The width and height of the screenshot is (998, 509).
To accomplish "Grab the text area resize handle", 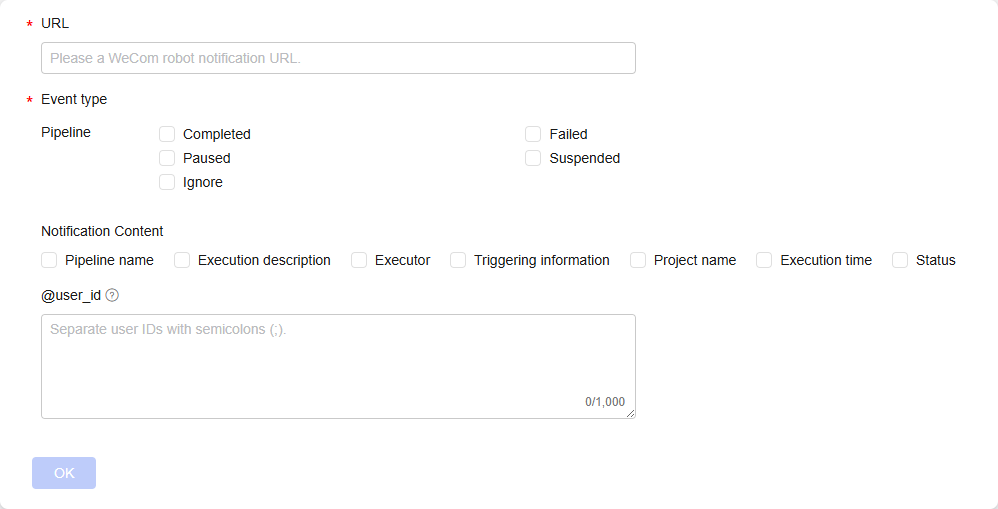I will tap(630, 414).
